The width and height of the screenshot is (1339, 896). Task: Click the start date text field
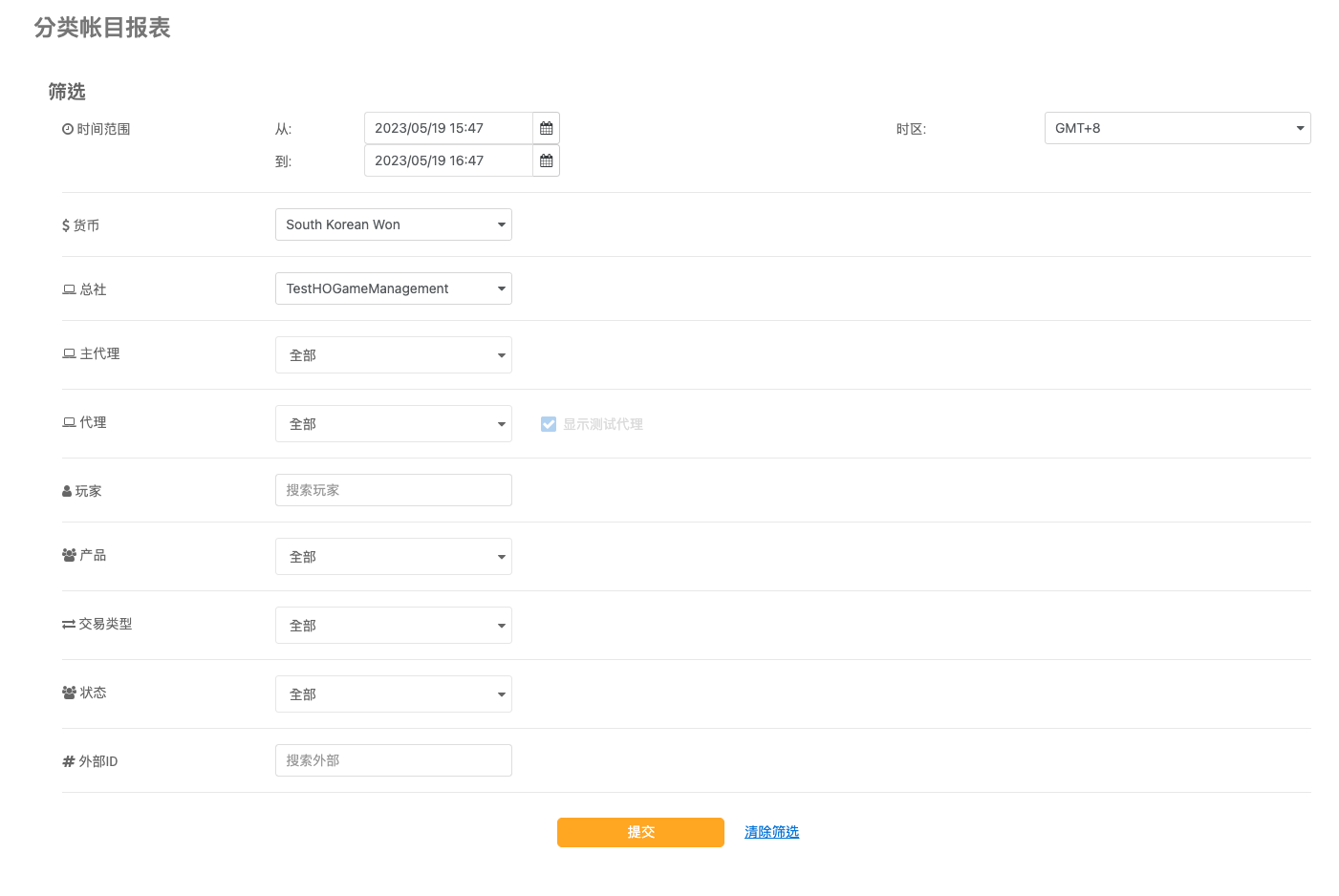(x=447, y=128)
